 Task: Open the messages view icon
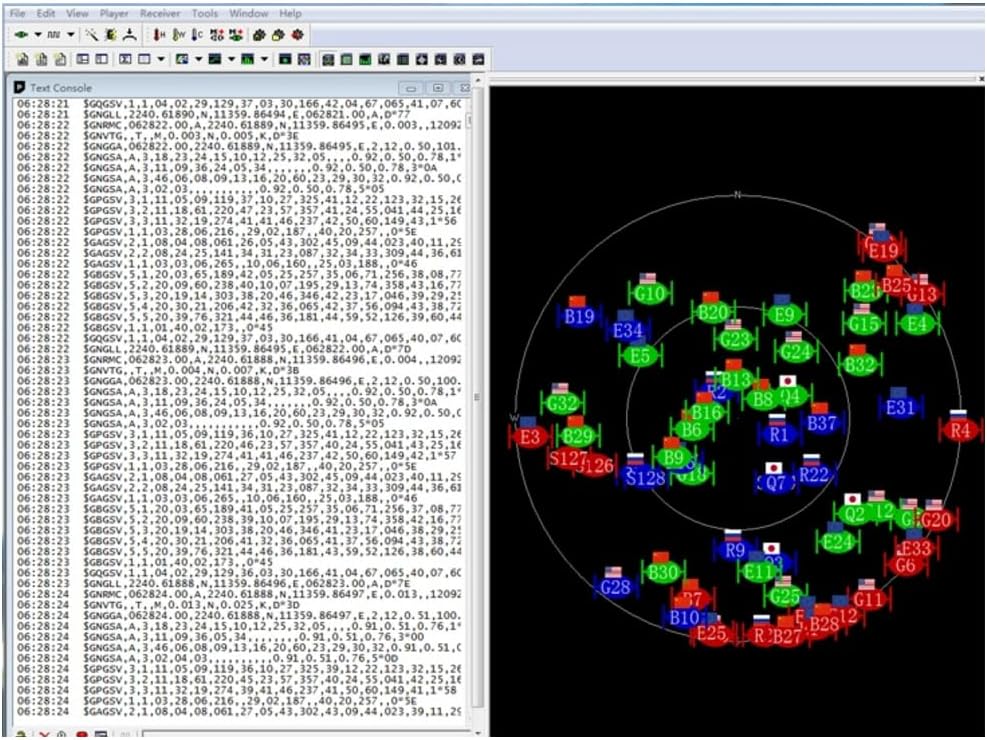click(x=82, y=60)
